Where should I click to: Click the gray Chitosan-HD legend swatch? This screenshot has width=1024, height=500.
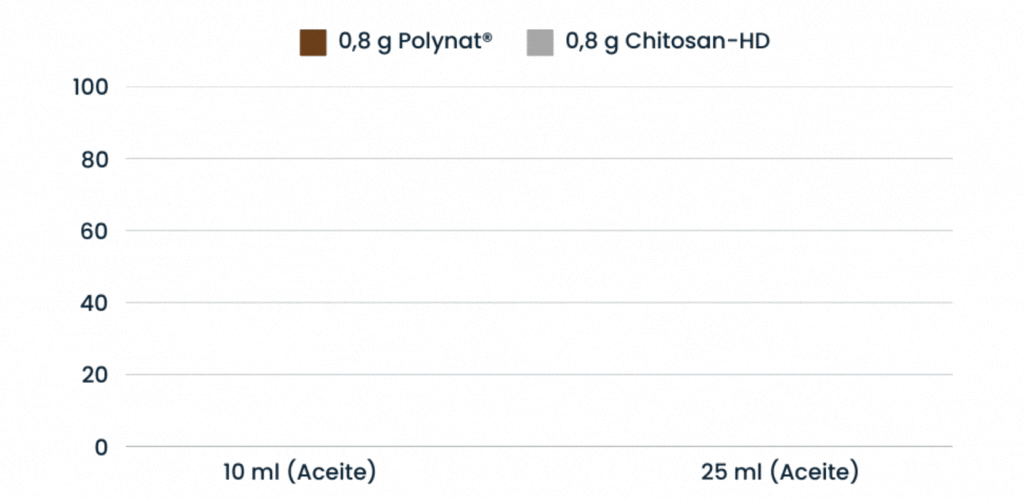point(540,43)
